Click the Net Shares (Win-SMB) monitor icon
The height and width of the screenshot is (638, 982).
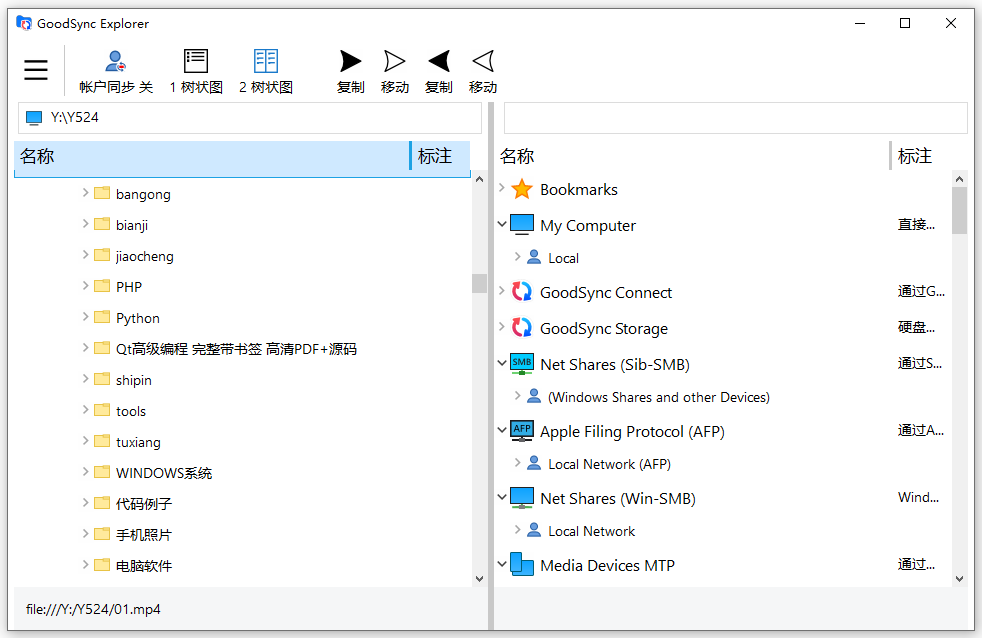pyautogui.click(x=522, y=498)
